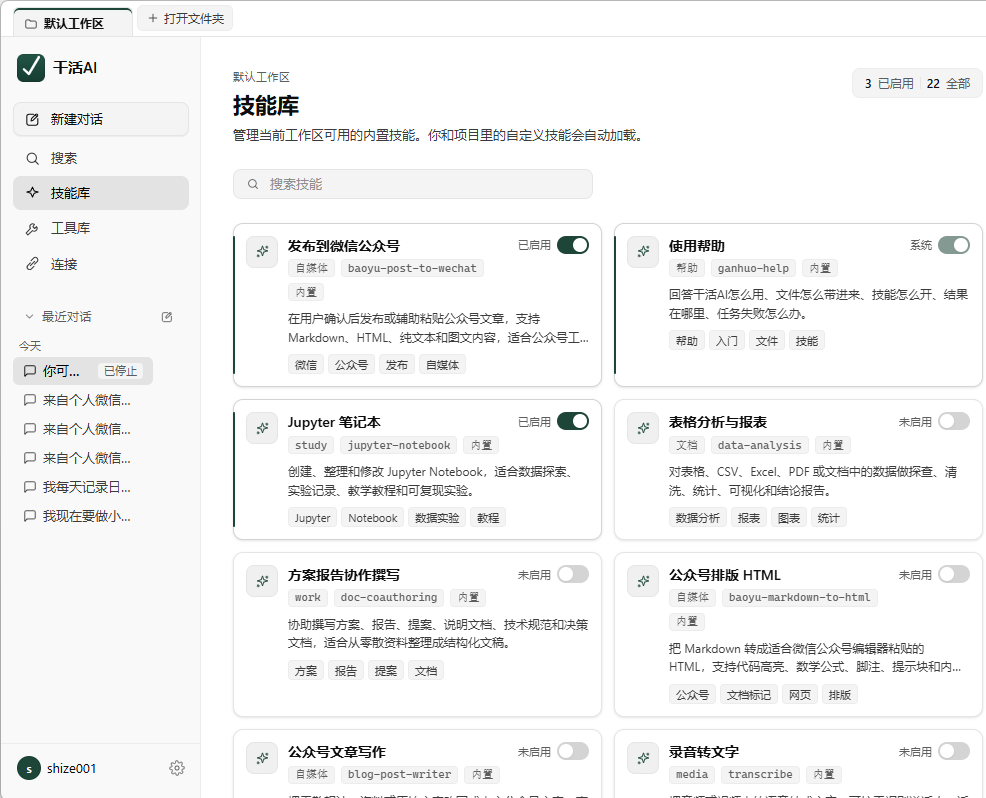
Task: Click the new chat pencil icon
Action: click(x=32, y=119)
